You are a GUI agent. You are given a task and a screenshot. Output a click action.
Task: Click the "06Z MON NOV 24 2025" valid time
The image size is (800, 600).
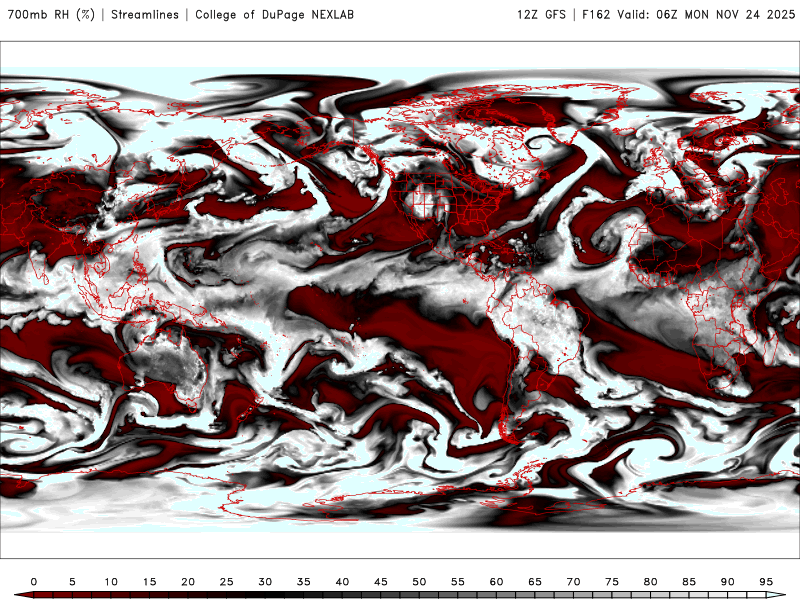pos(726,15)
